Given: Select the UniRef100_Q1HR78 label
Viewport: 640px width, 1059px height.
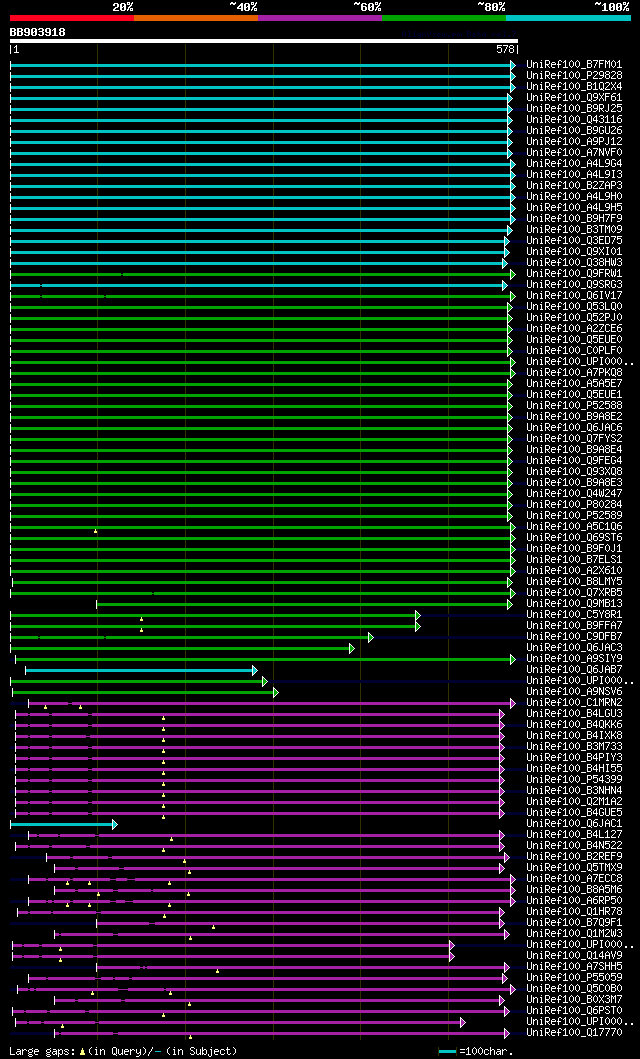Looking at the screenshot, I should (x=574, y=912).
